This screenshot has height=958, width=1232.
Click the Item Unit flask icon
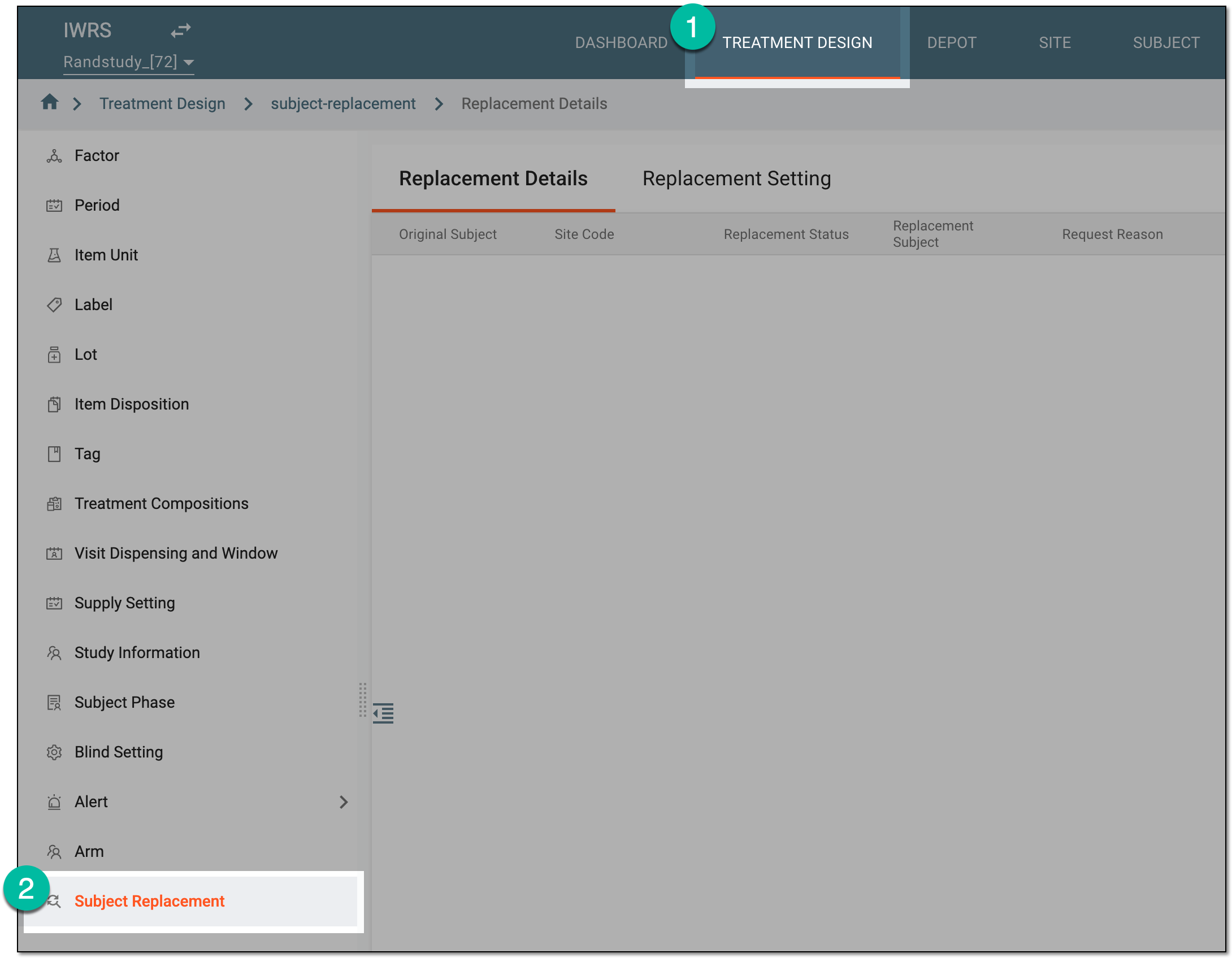54,255
